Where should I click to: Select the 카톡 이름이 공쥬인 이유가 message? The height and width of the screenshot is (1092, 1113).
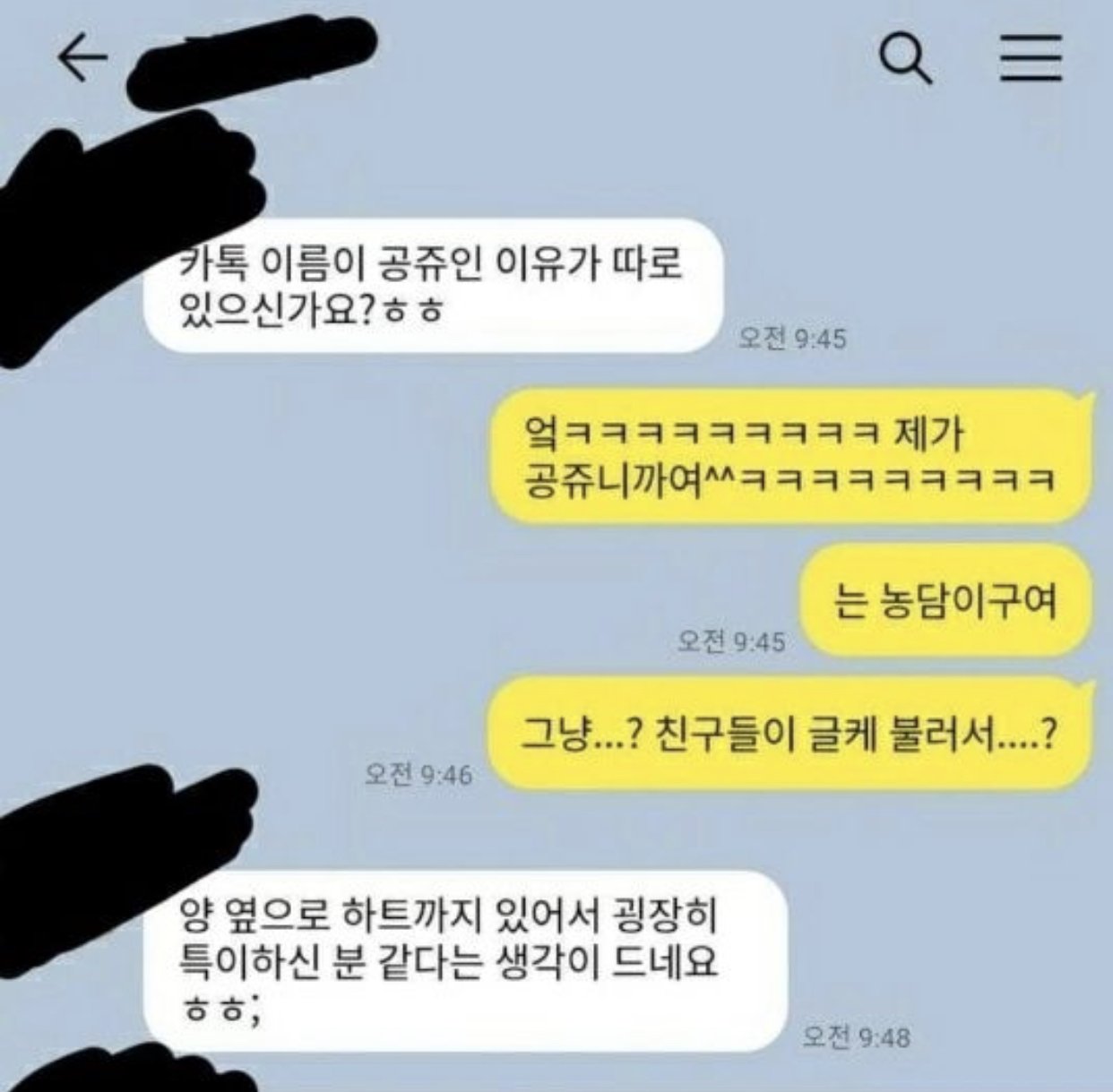tap(434, 287)
